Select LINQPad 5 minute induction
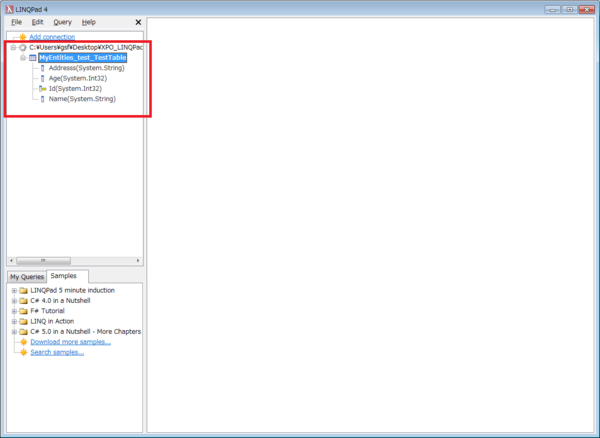This screenshot has width=600, height=438. pos(72,290)
